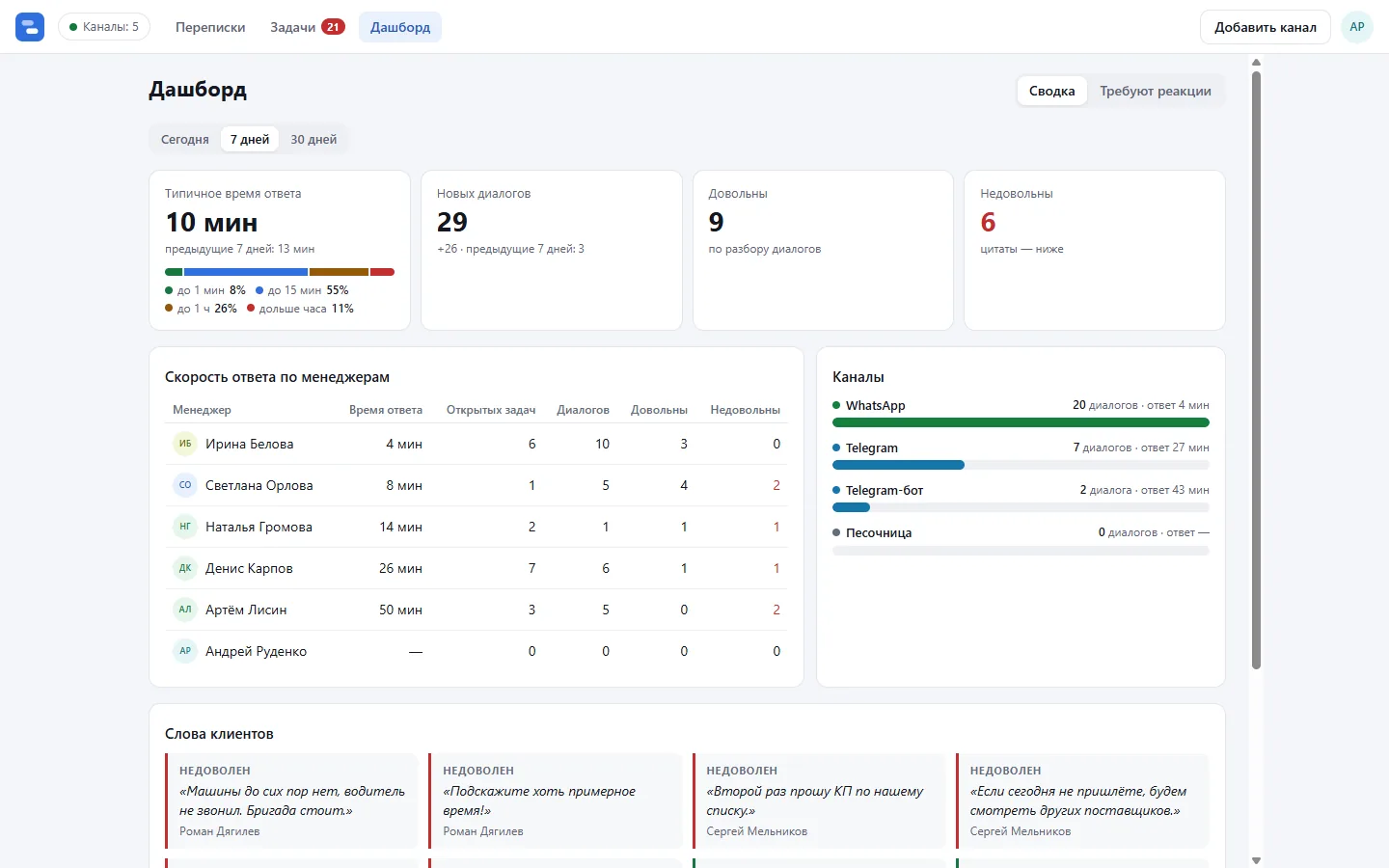Click the Telegram channel progress bar

point(1021,465)
